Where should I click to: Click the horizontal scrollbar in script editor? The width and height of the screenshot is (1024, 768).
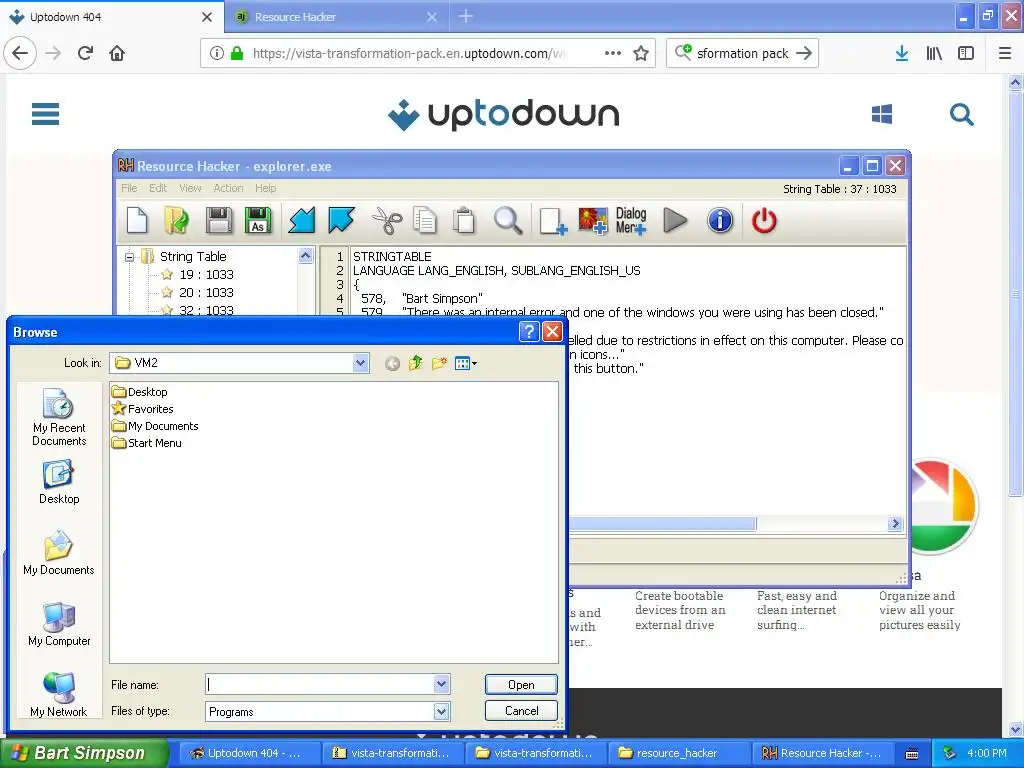[x=662, y=524]
